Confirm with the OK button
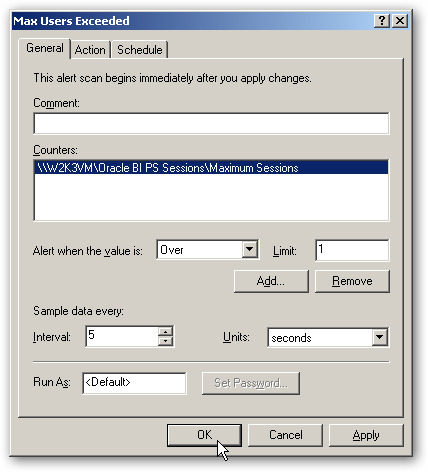428x472 pixels. click(204, 435)
